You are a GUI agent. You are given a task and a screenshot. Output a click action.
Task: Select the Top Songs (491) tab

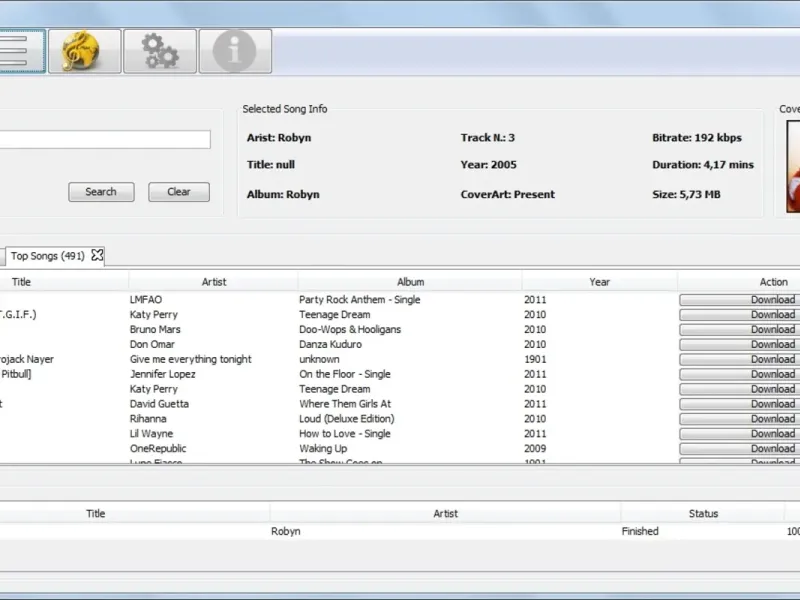[x=48, y=256]
